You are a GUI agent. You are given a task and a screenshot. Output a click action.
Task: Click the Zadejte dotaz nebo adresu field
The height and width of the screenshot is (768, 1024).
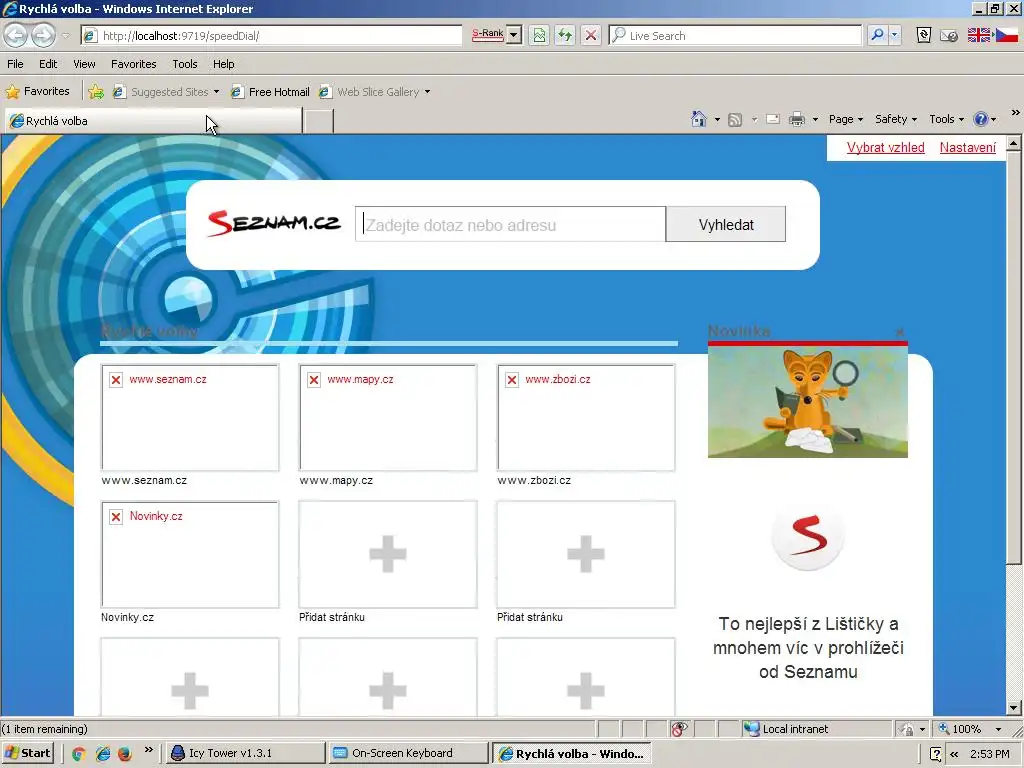(510, 224)
